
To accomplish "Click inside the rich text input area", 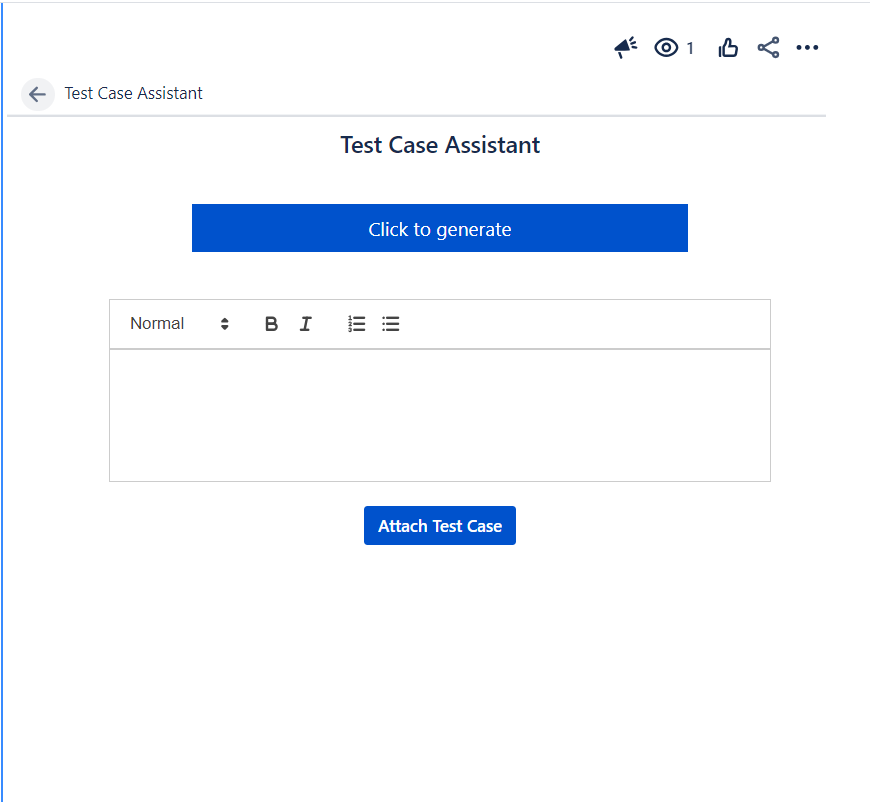I will pyautogui.click(x=440, y=415).
